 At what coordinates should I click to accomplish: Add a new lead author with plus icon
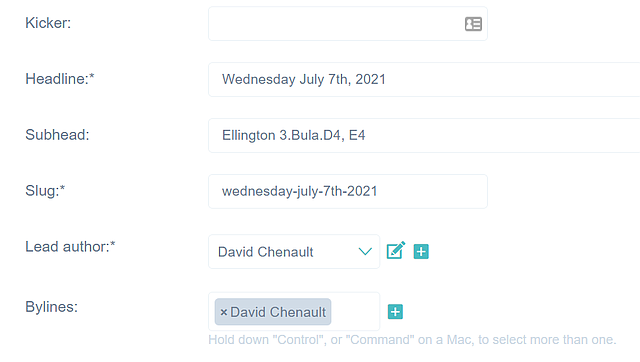tap(421, 251)
